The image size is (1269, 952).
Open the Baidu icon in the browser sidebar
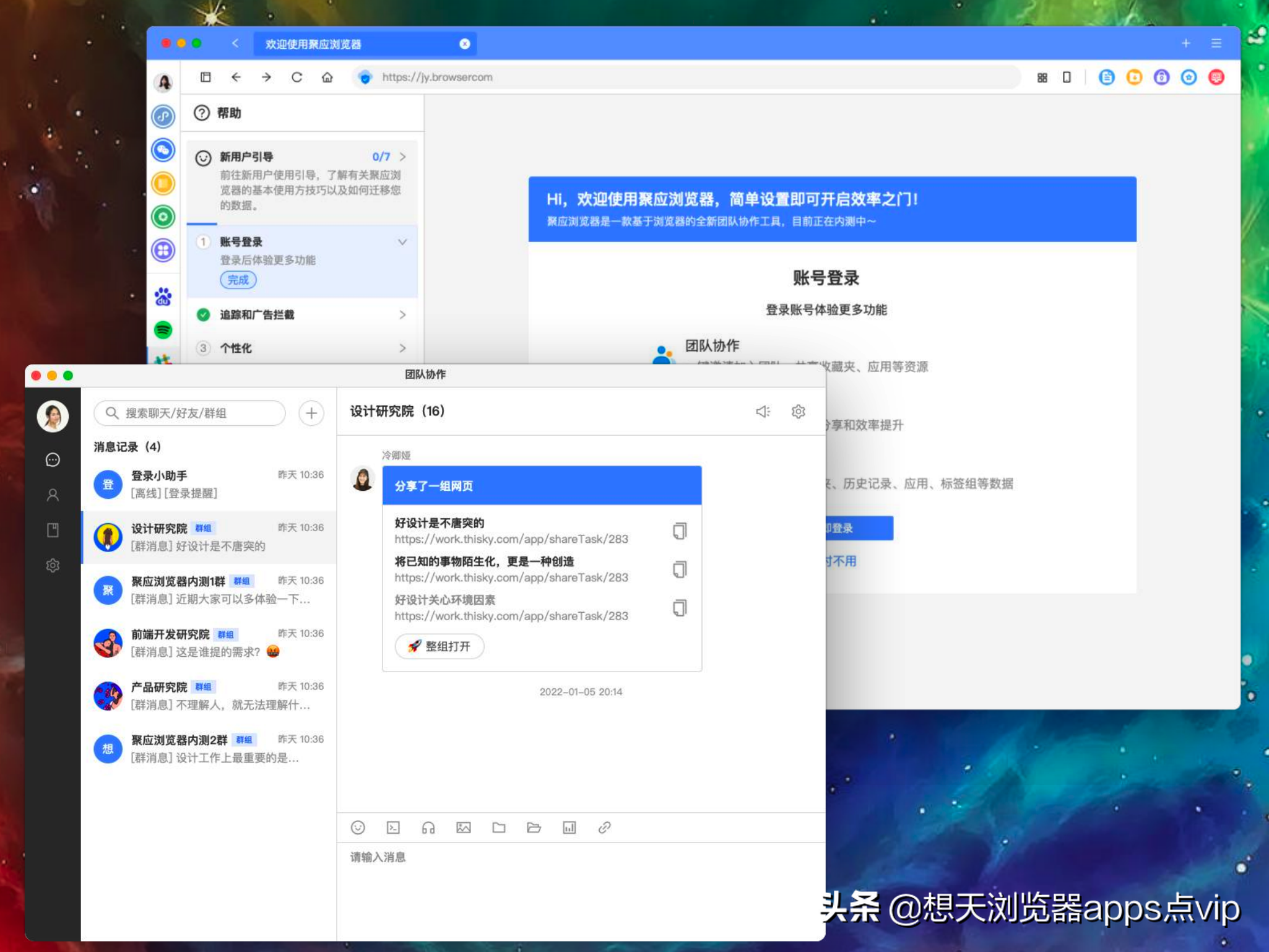pyautogui.click(x=163, y=295)
